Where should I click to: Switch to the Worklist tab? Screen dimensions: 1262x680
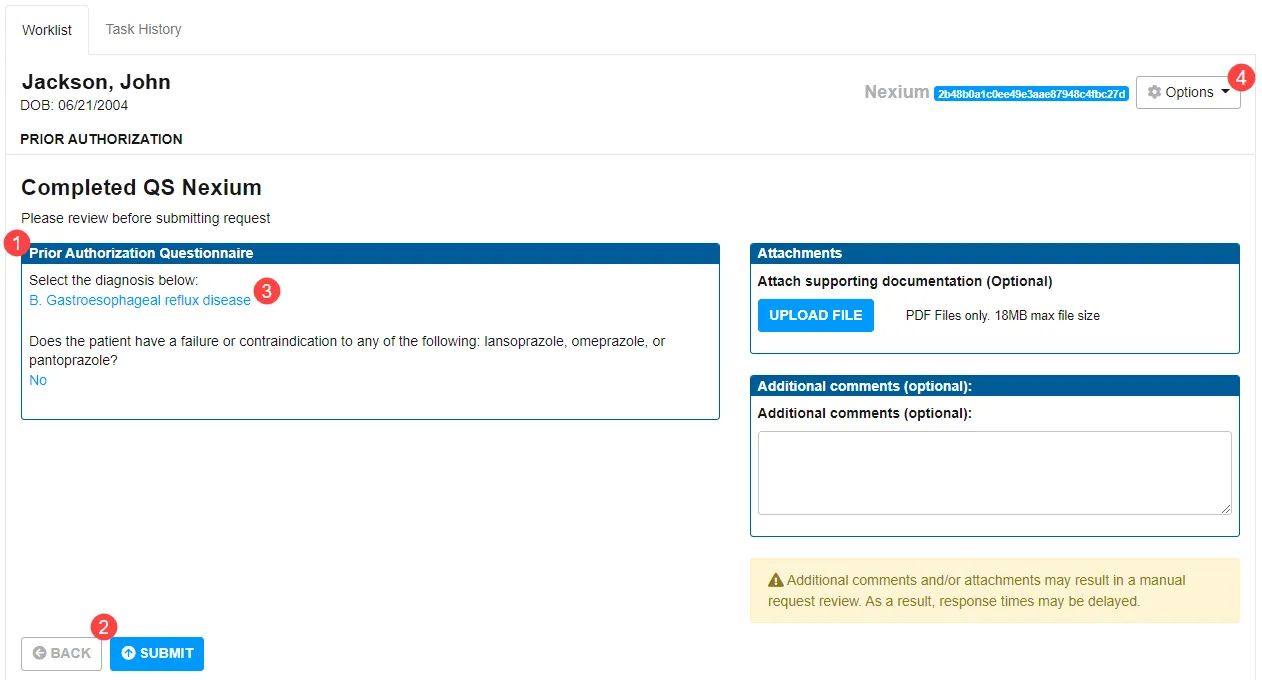(x=47, y=30)
